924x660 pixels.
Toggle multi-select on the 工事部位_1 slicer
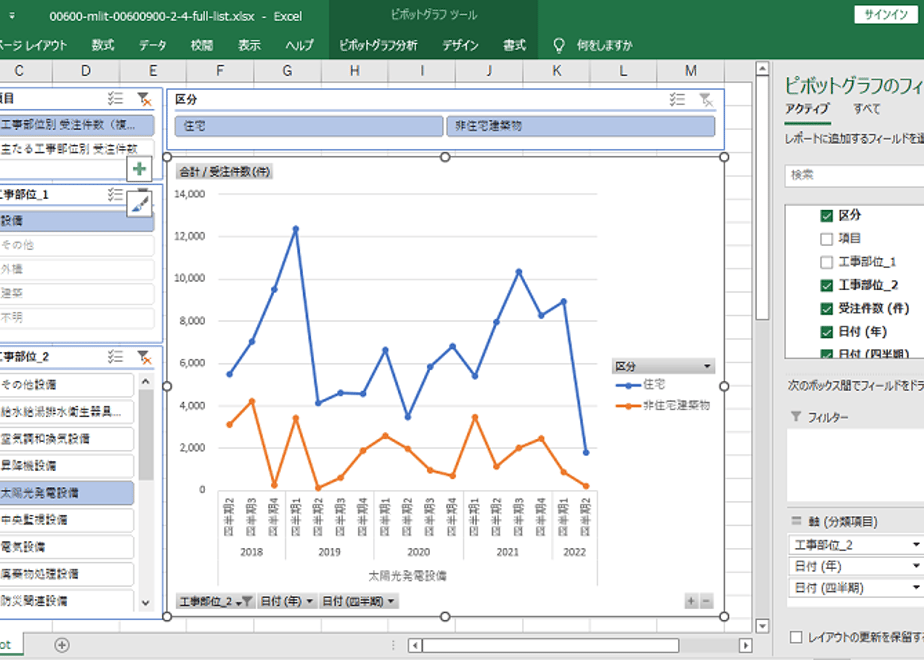[115, 194]
